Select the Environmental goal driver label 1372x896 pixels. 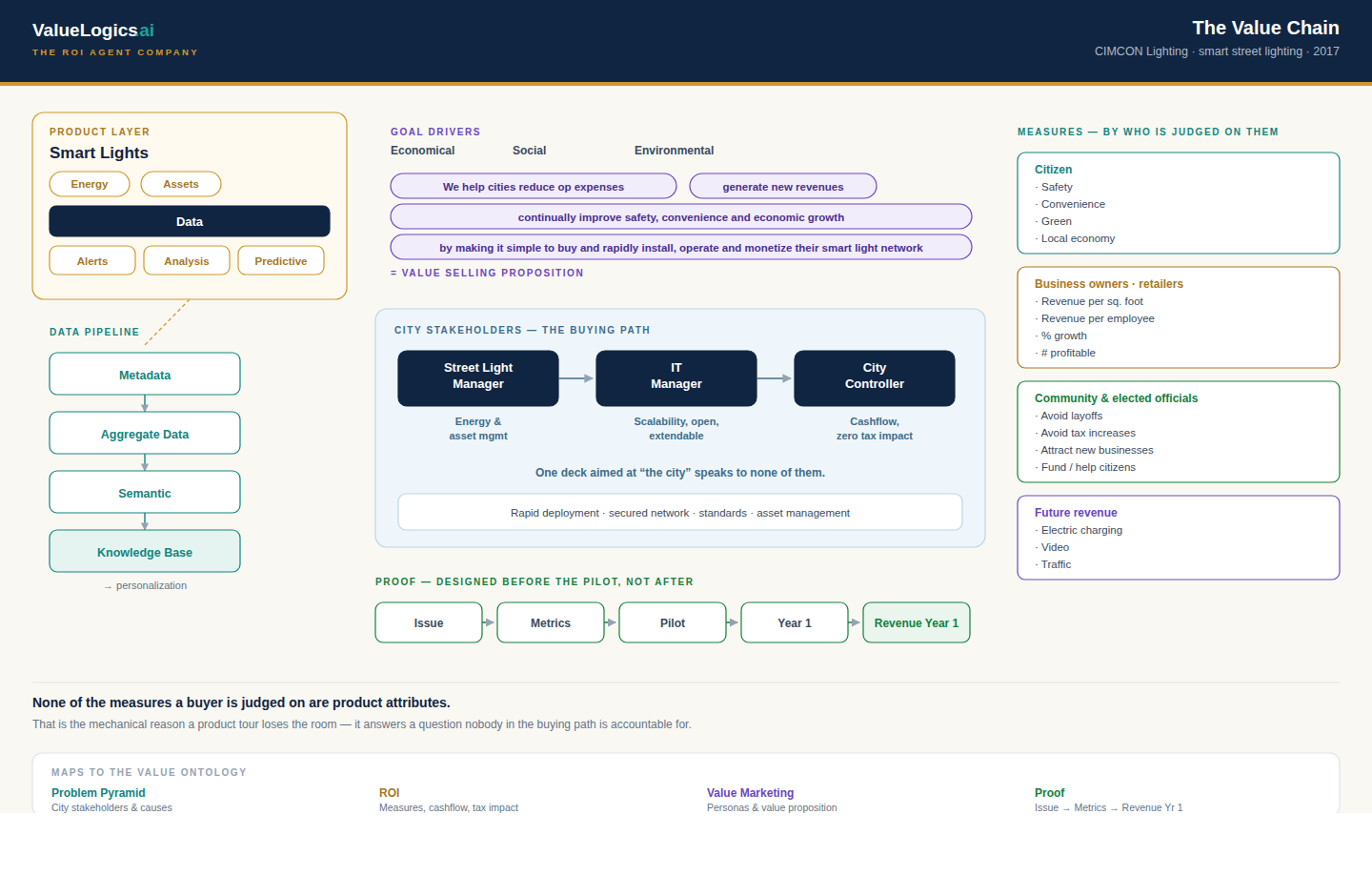[x=674, y=151]
